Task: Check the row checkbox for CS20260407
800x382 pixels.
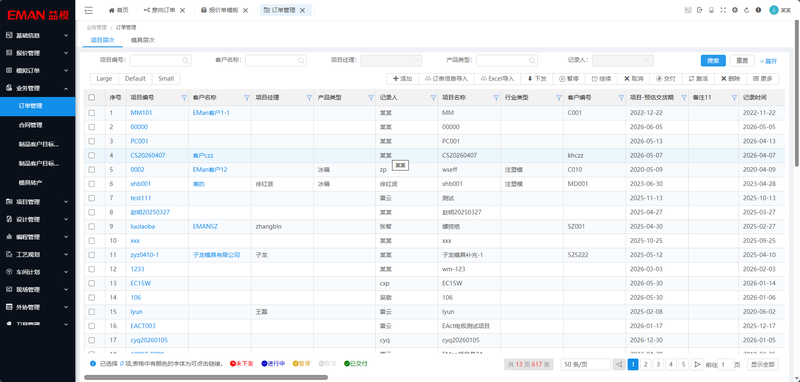Action: 91,156
